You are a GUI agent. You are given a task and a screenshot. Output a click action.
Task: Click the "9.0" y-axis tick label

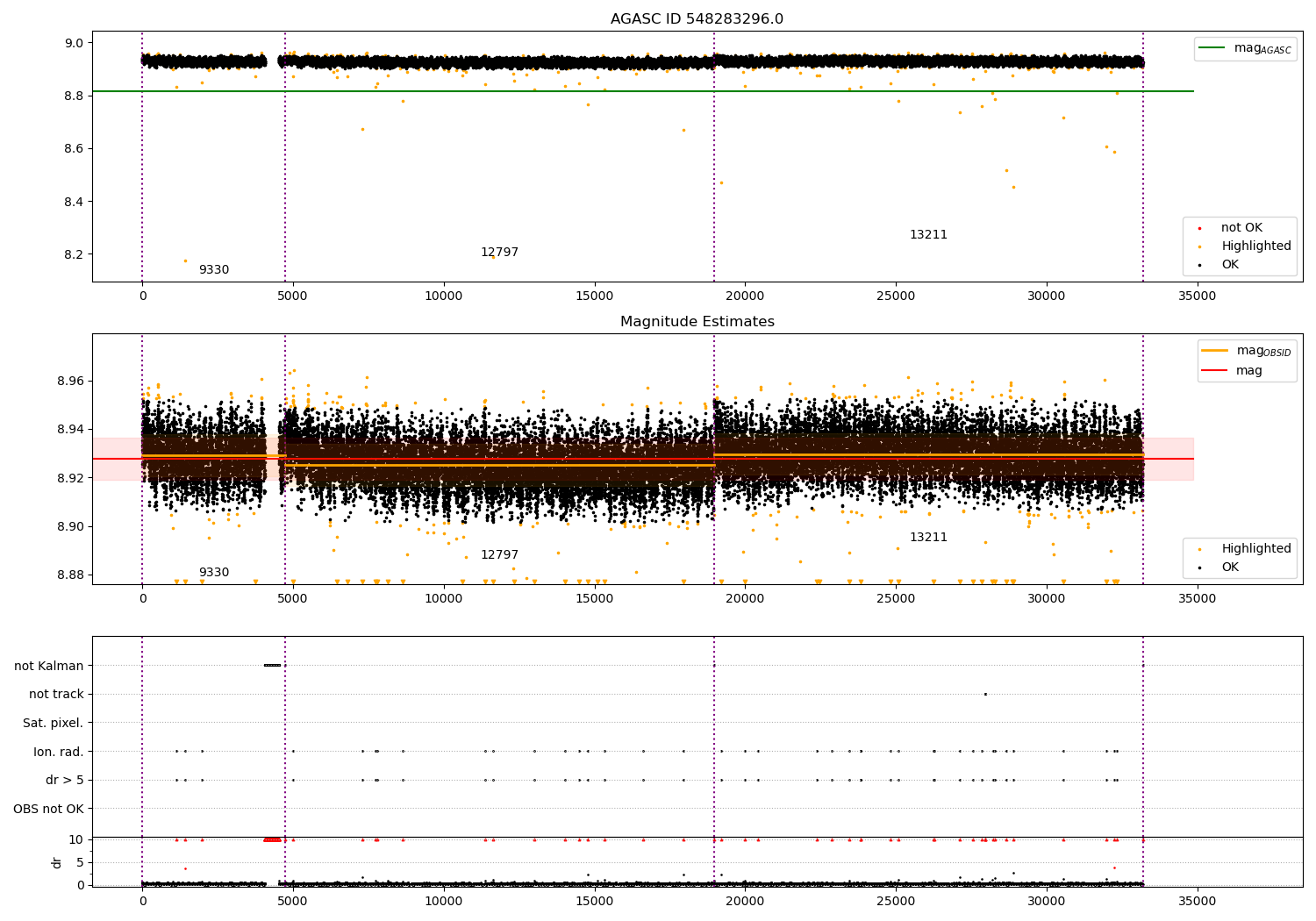click(74, 43)
